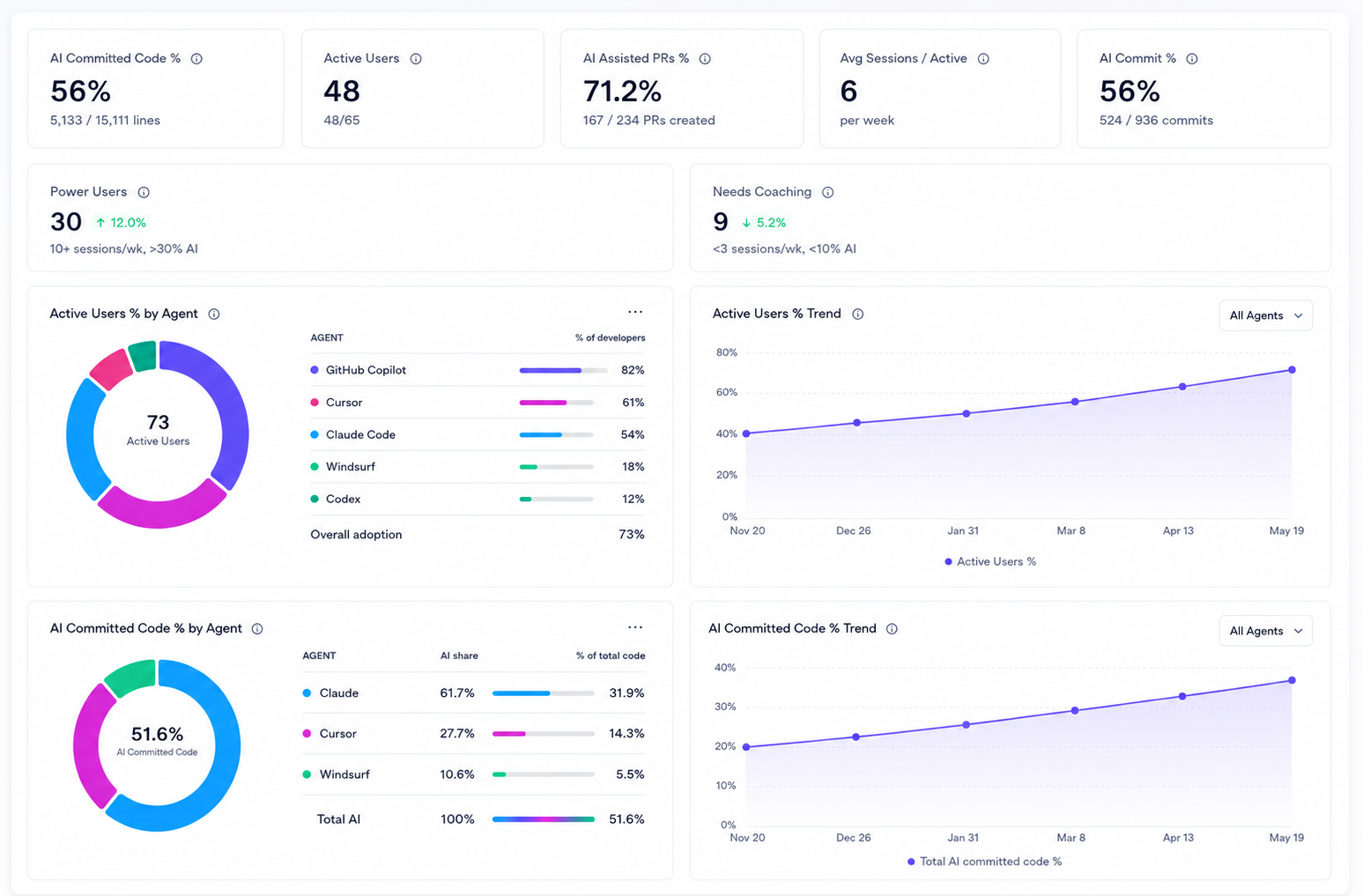Image resolution: width=1363 pixels, height=896 pixels.
Task: Click GitHub Copilot 82% progress bar
Action: (x=563, y=370)
